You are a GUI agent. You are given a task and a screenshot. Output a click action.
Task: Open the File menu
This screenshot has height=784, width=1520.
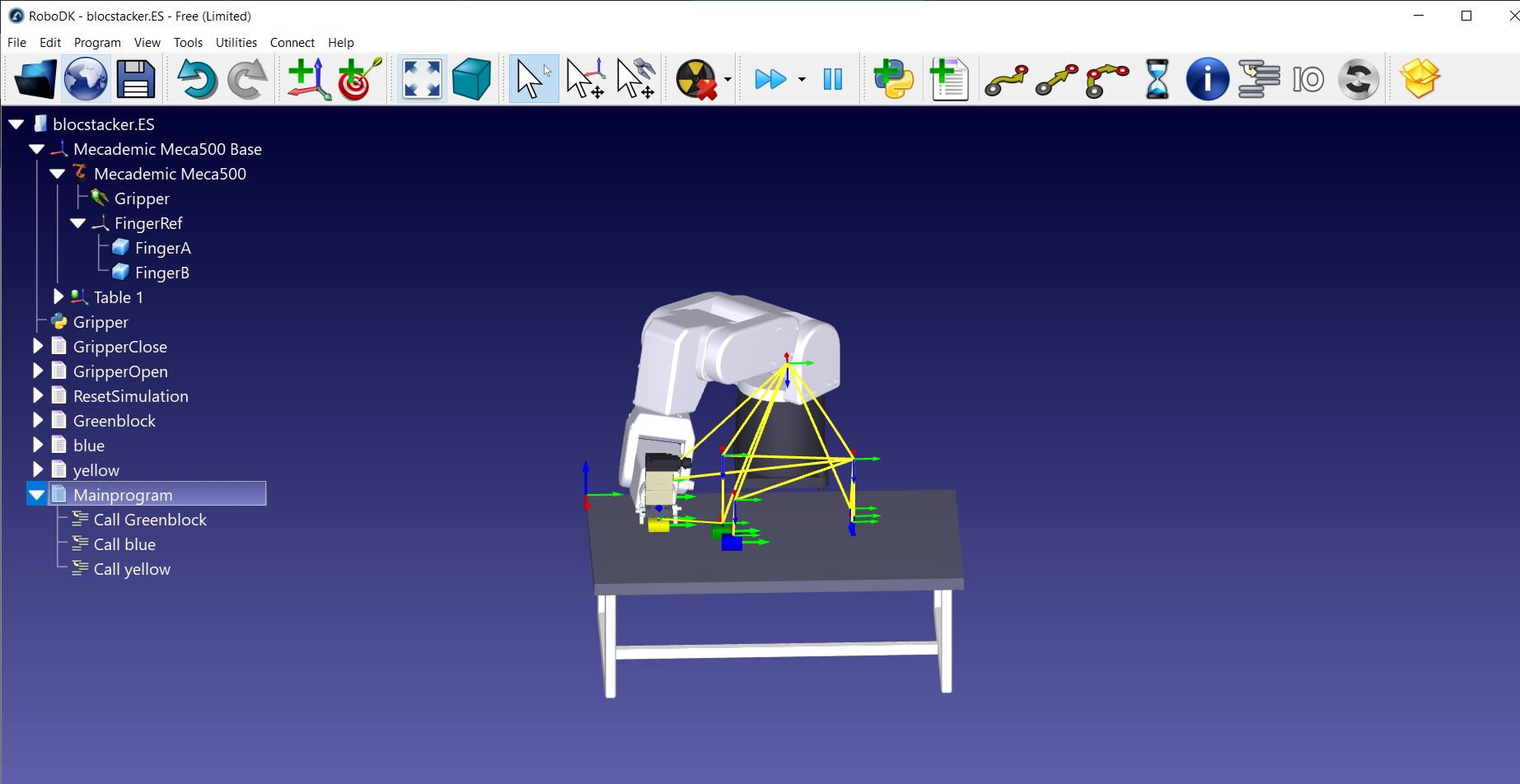point(16,42)
